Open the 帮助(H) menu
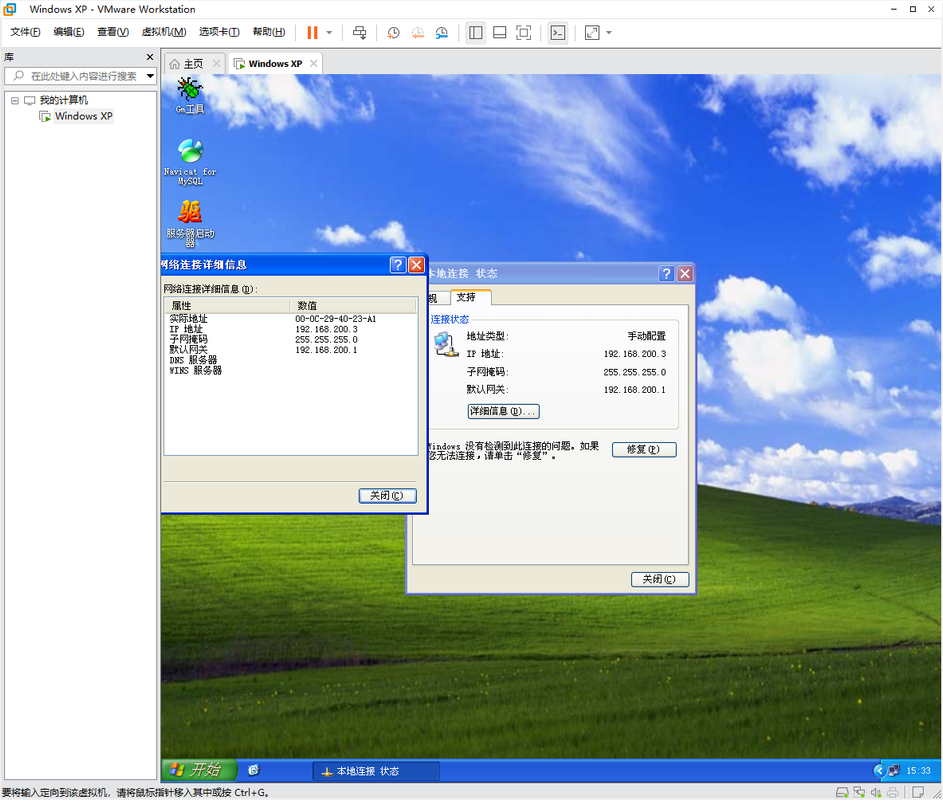 [268, 32]
